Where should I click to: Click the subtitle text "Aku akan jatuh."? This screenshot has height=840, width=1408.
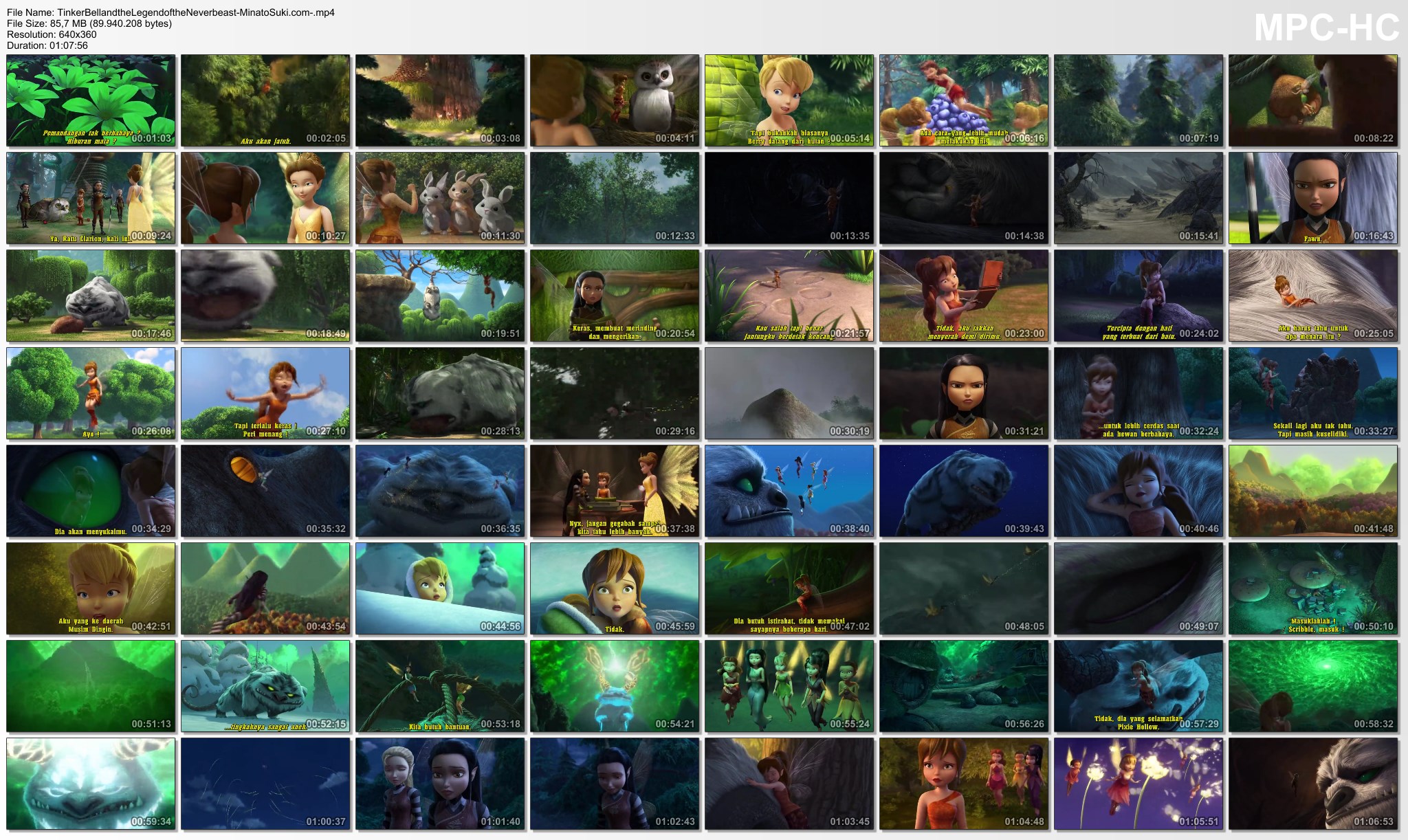point(265,141)
